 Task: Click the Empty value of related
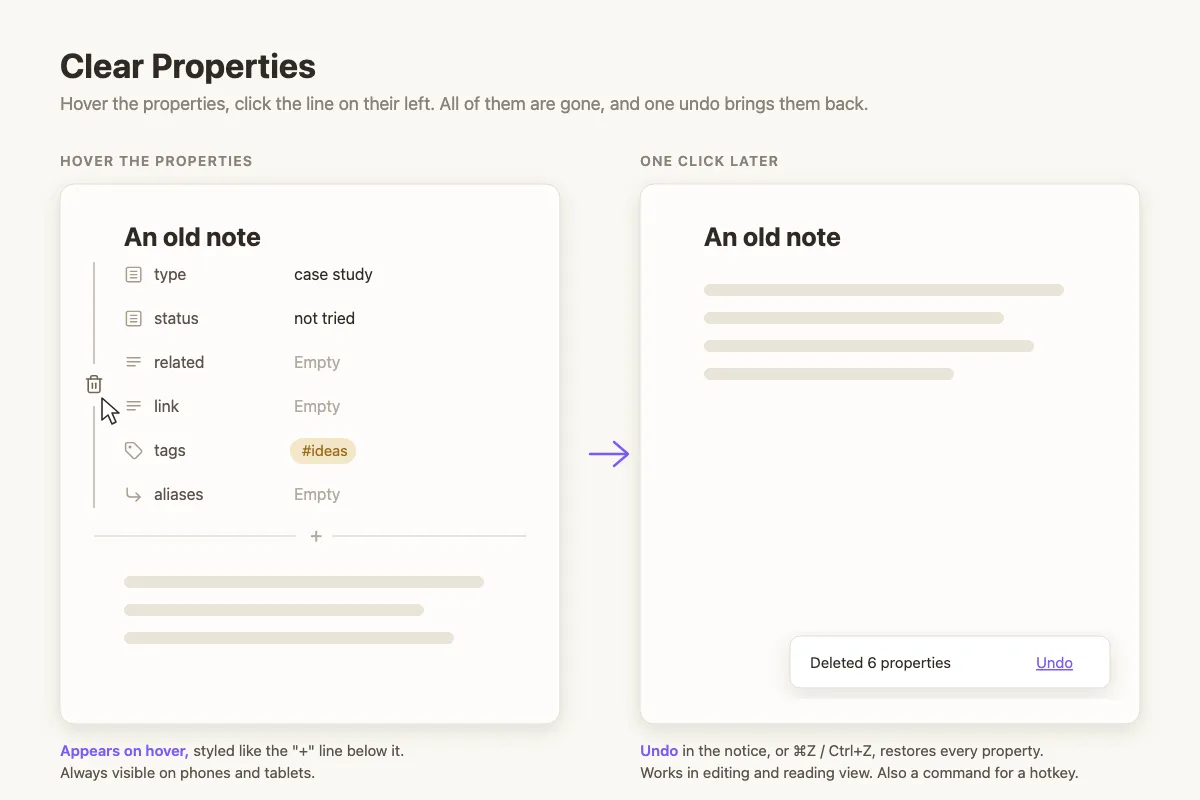point(317,362)
